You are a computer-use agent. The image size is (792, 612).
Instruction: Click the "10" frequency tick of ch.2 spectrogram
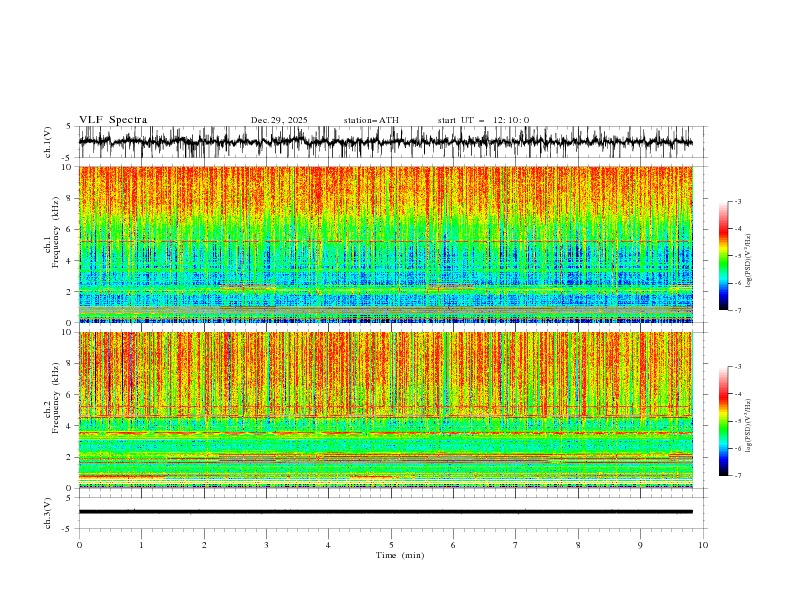click(67, 332)
